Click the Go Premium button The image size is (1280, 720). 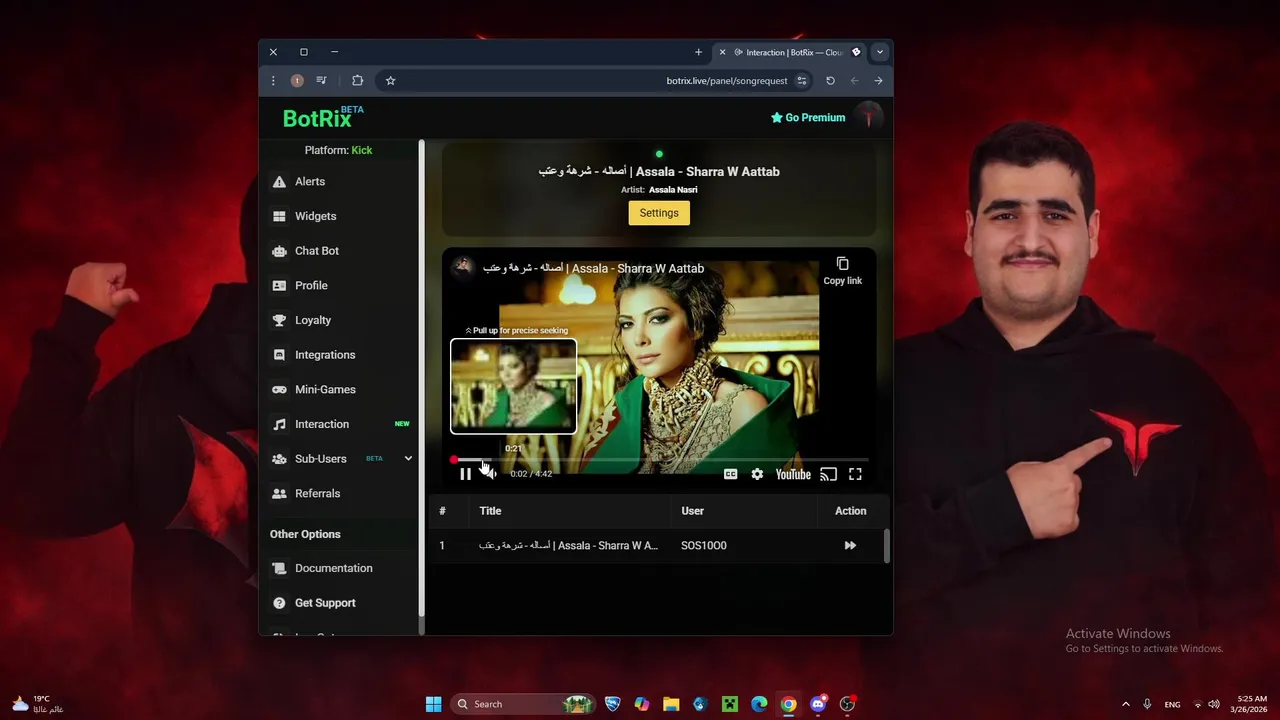808,118
